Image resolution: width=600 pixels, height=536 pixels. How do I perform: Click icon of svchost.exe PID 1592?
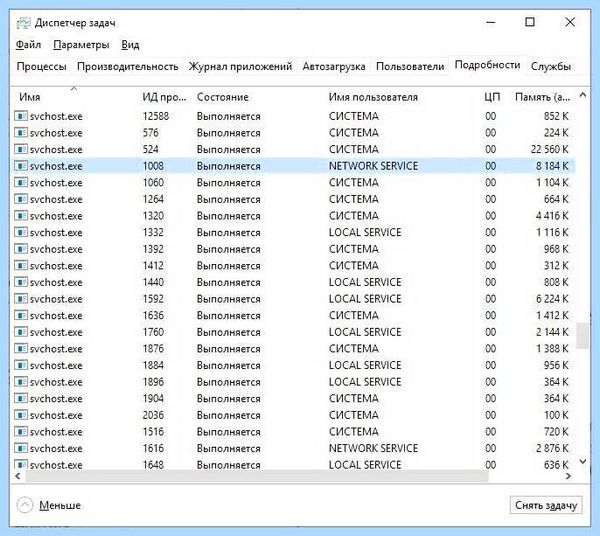pos(21,298)
